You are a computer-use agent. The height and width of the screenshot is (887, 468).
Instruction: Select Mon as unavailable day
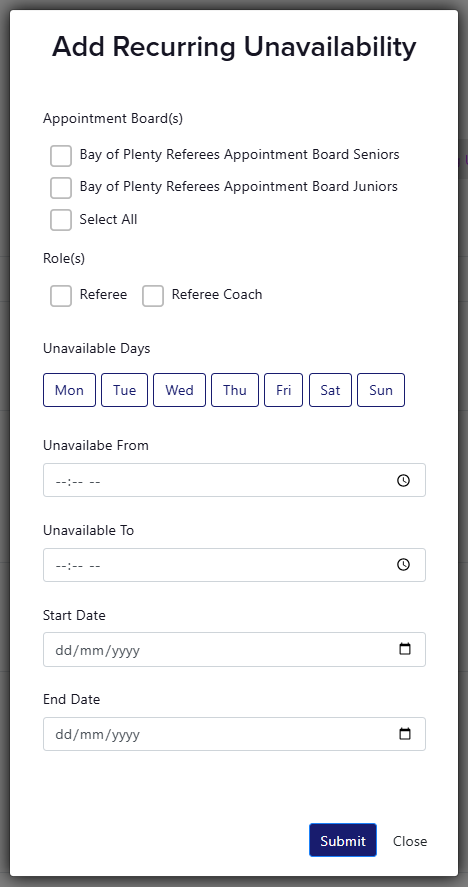[x=70, y=390]
